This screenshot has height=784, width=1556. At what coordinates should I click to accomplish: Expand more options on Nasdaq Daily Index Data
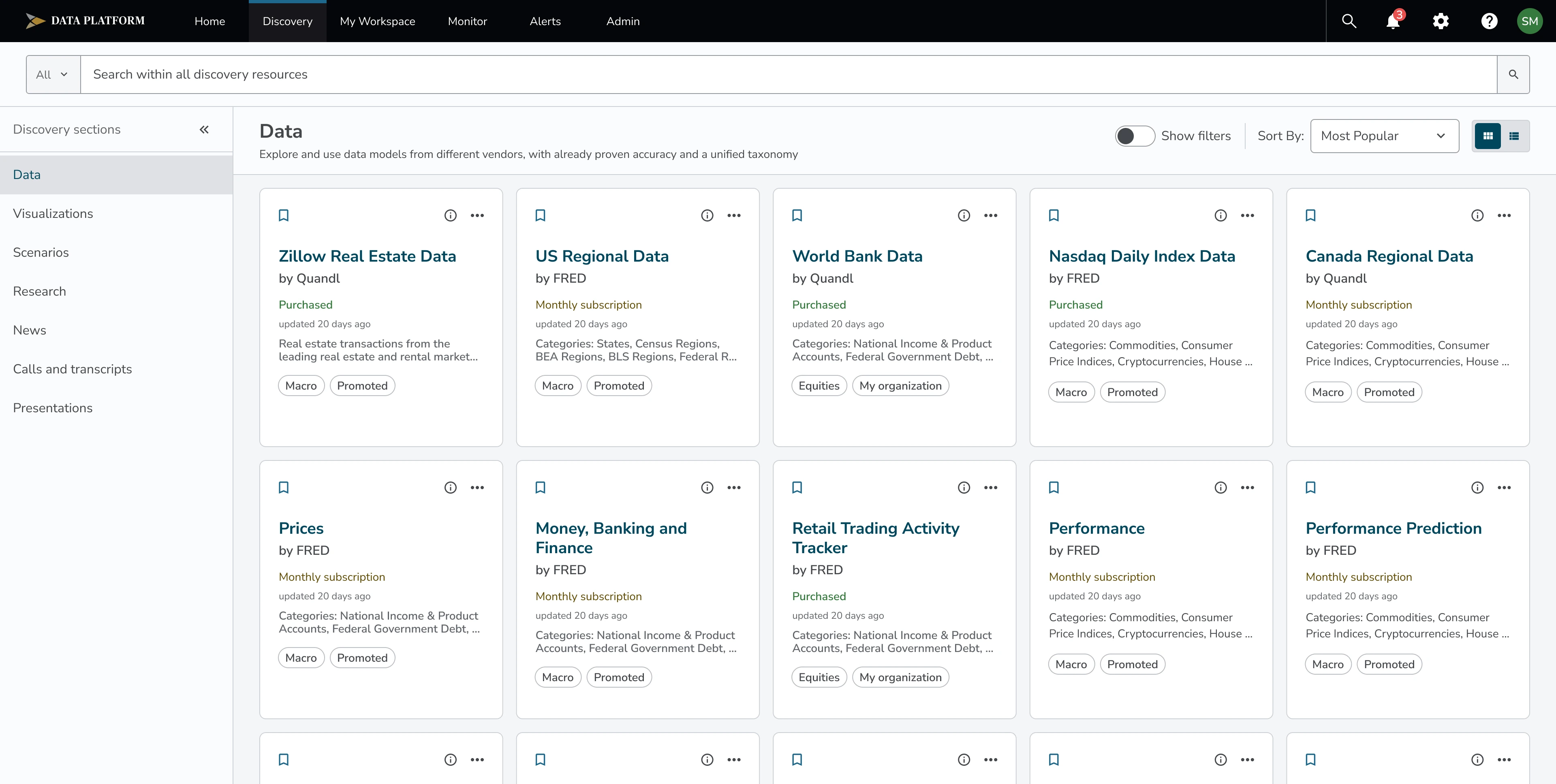coord(1247,215)
